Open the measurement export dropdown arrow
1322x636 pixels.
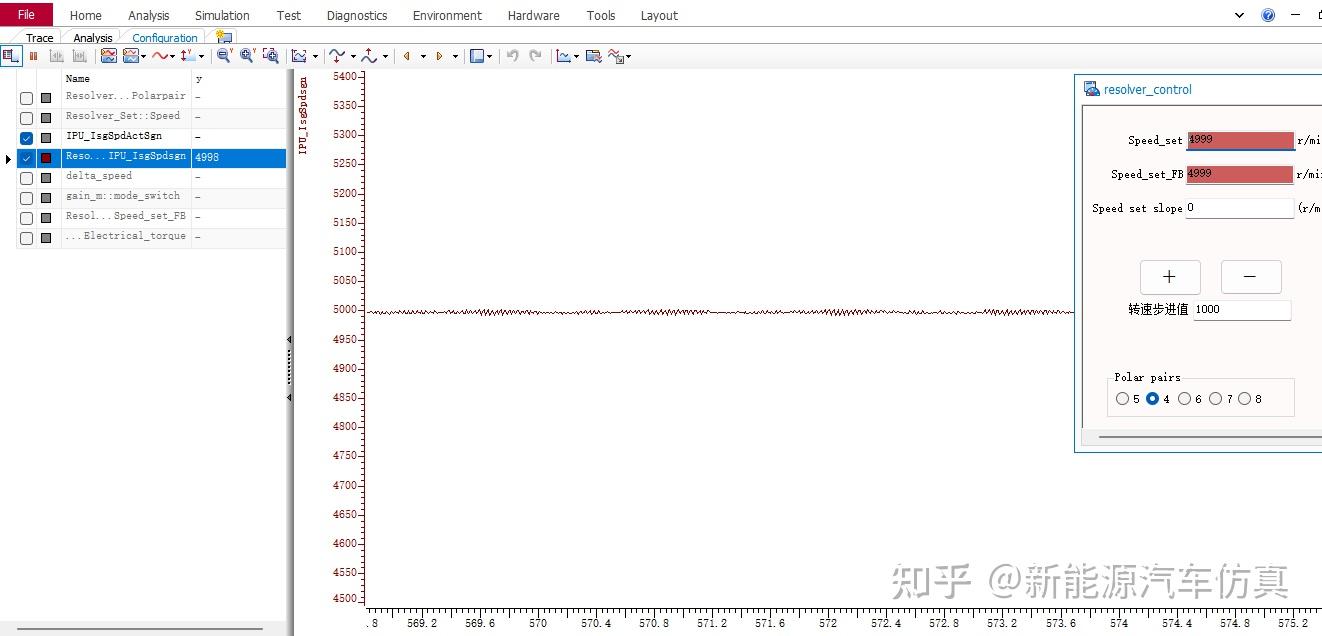(627, 57)
